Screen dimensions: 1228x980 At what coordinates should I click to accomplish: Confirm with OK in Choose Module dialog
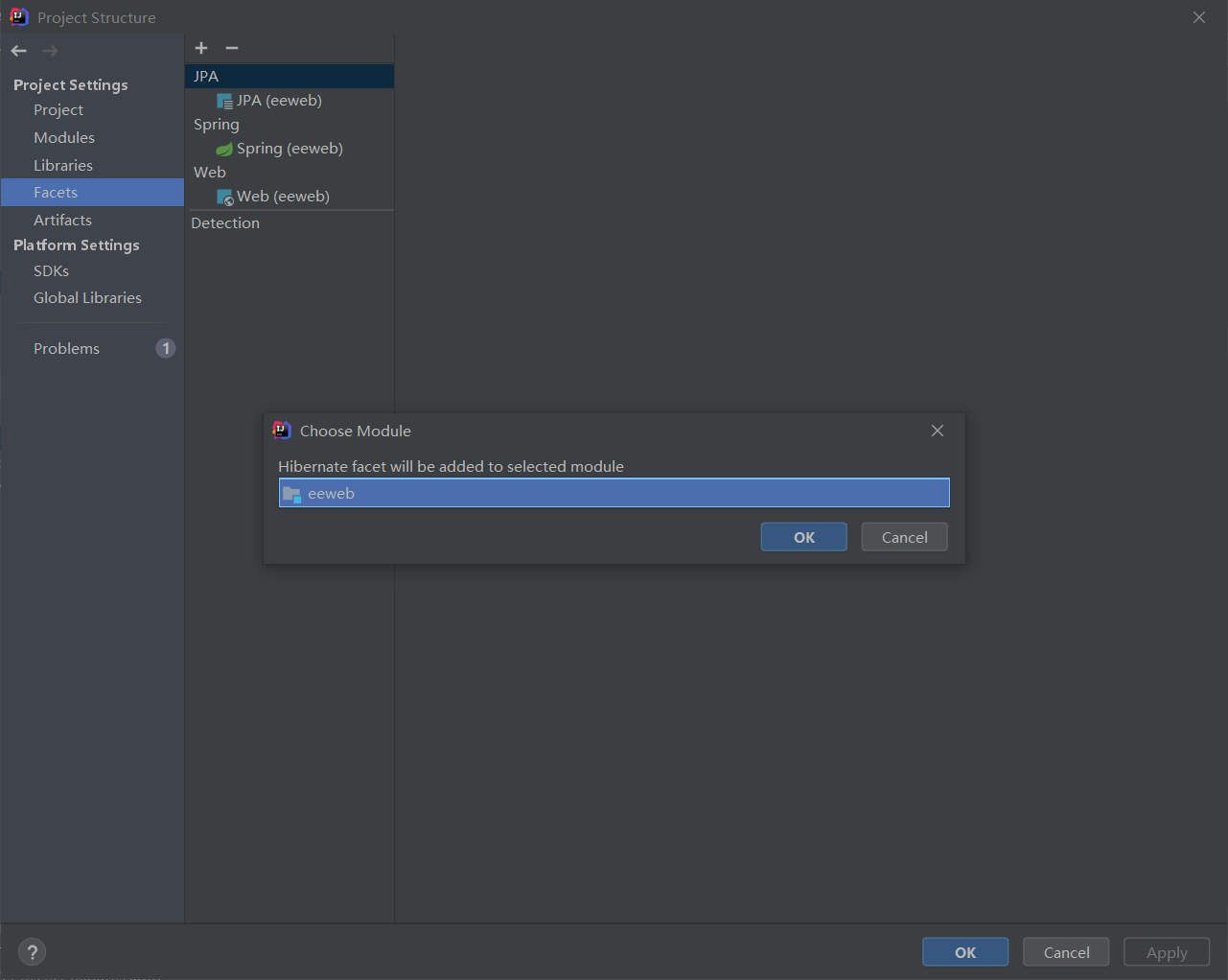[803, 537]
